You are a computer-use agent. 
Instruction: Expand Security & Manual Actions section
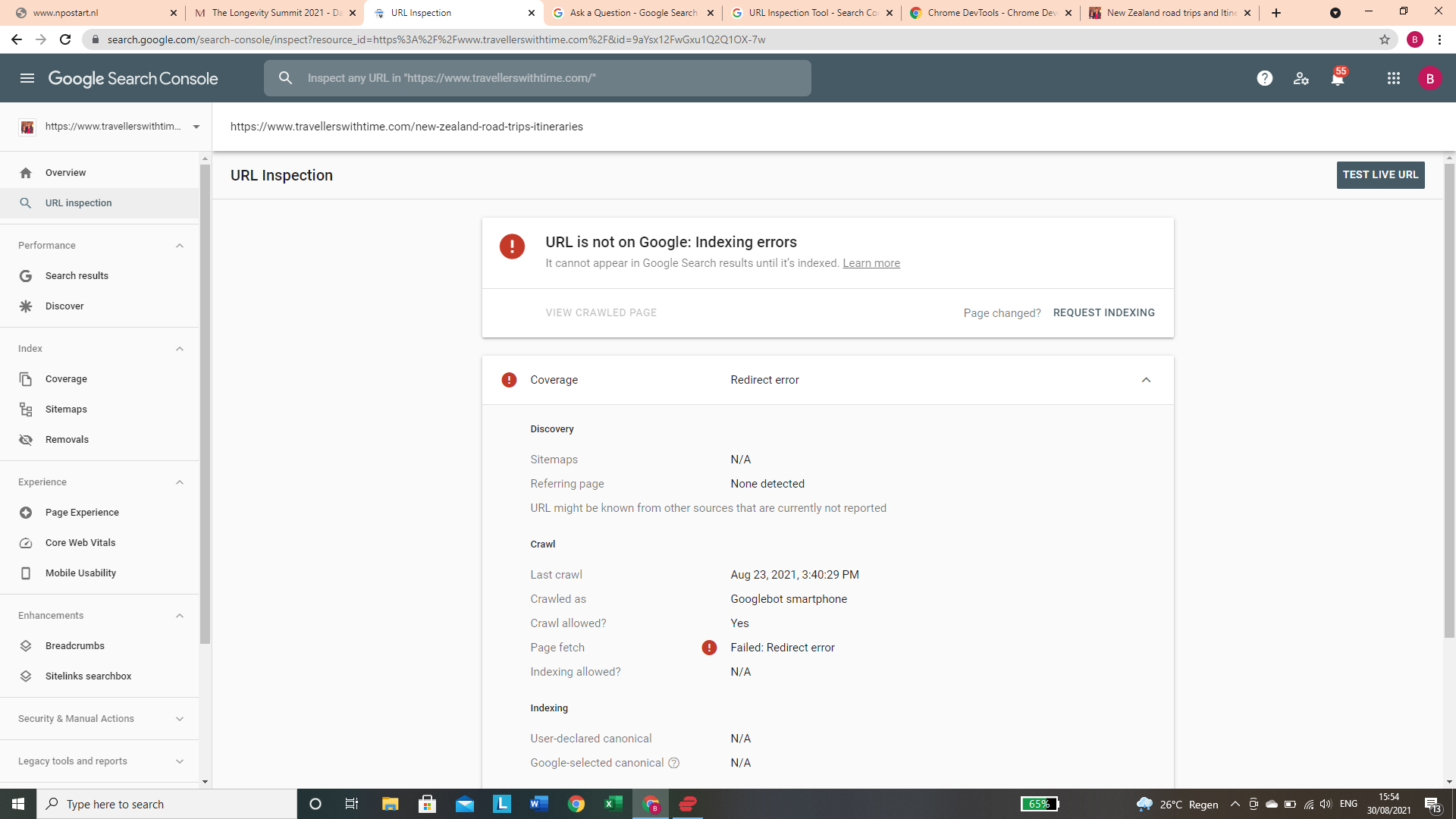point(180,719)
